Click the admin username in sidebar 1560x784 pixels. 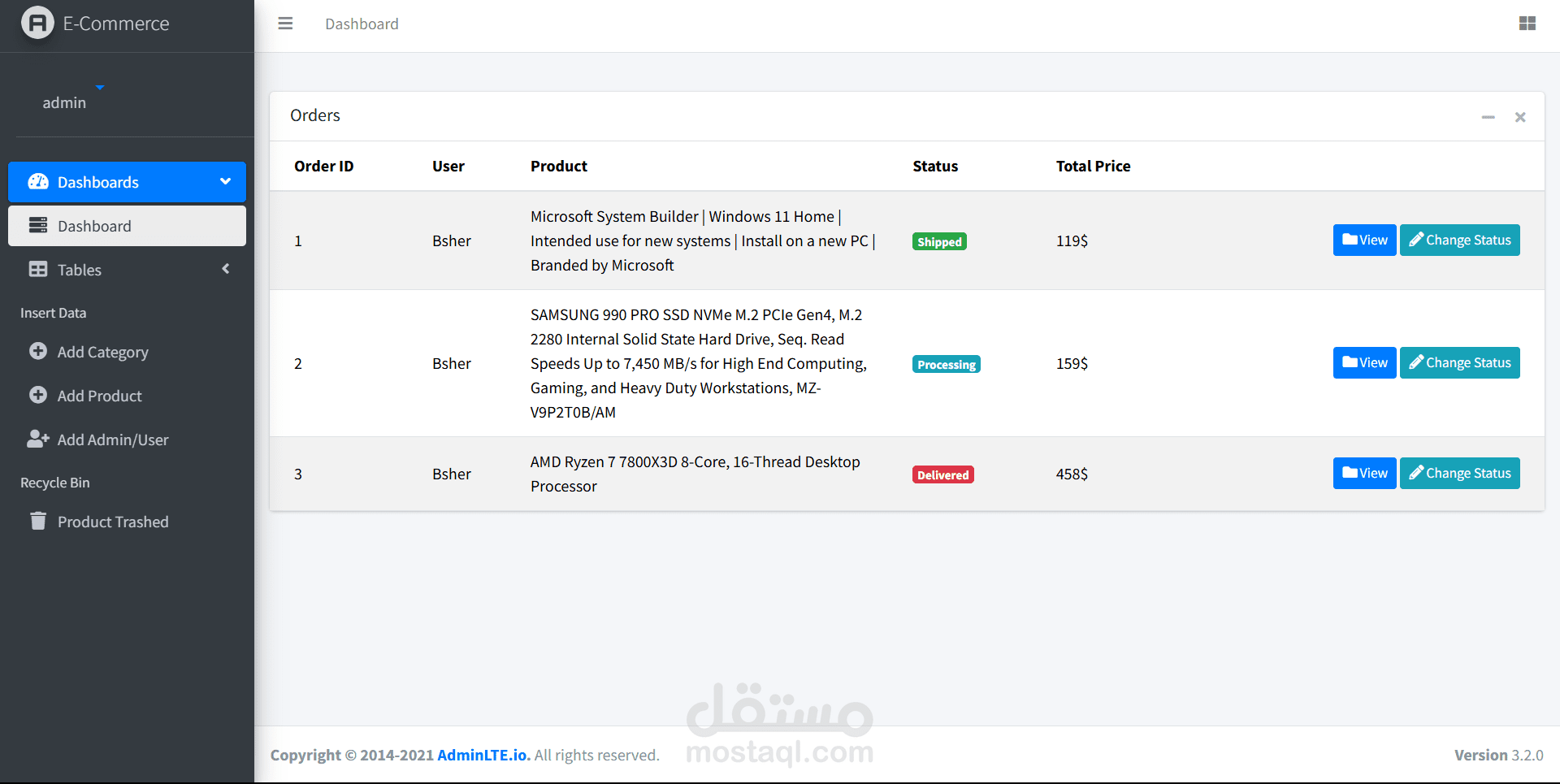click(64, 102)
